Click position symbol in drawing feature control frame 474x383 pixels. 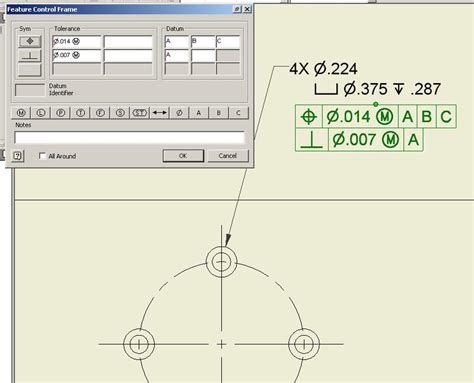click(x=309, y=117)
